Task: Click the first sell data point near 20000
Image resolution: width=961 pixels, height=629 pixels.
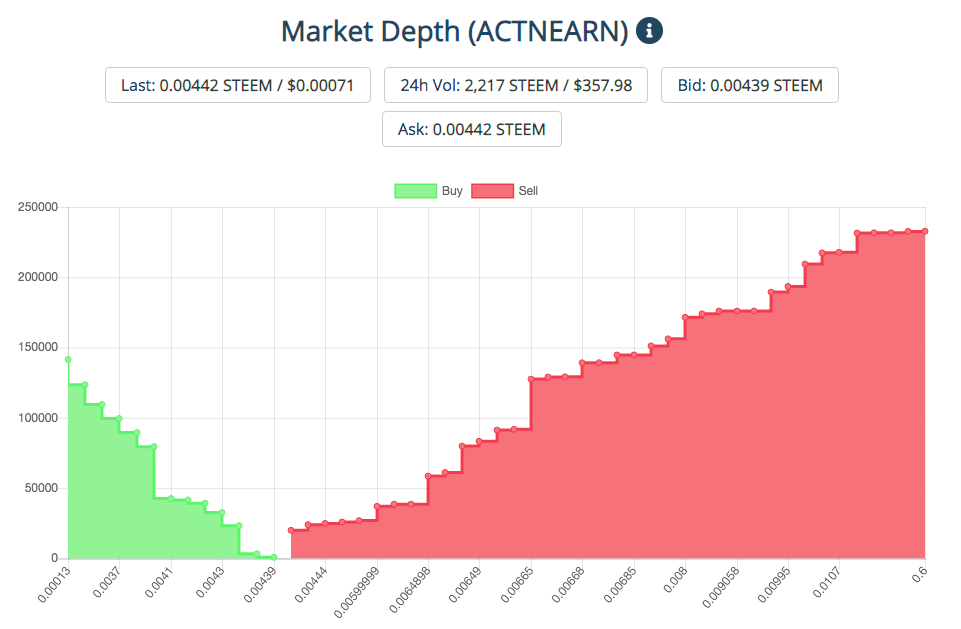Action: [291, 530]
